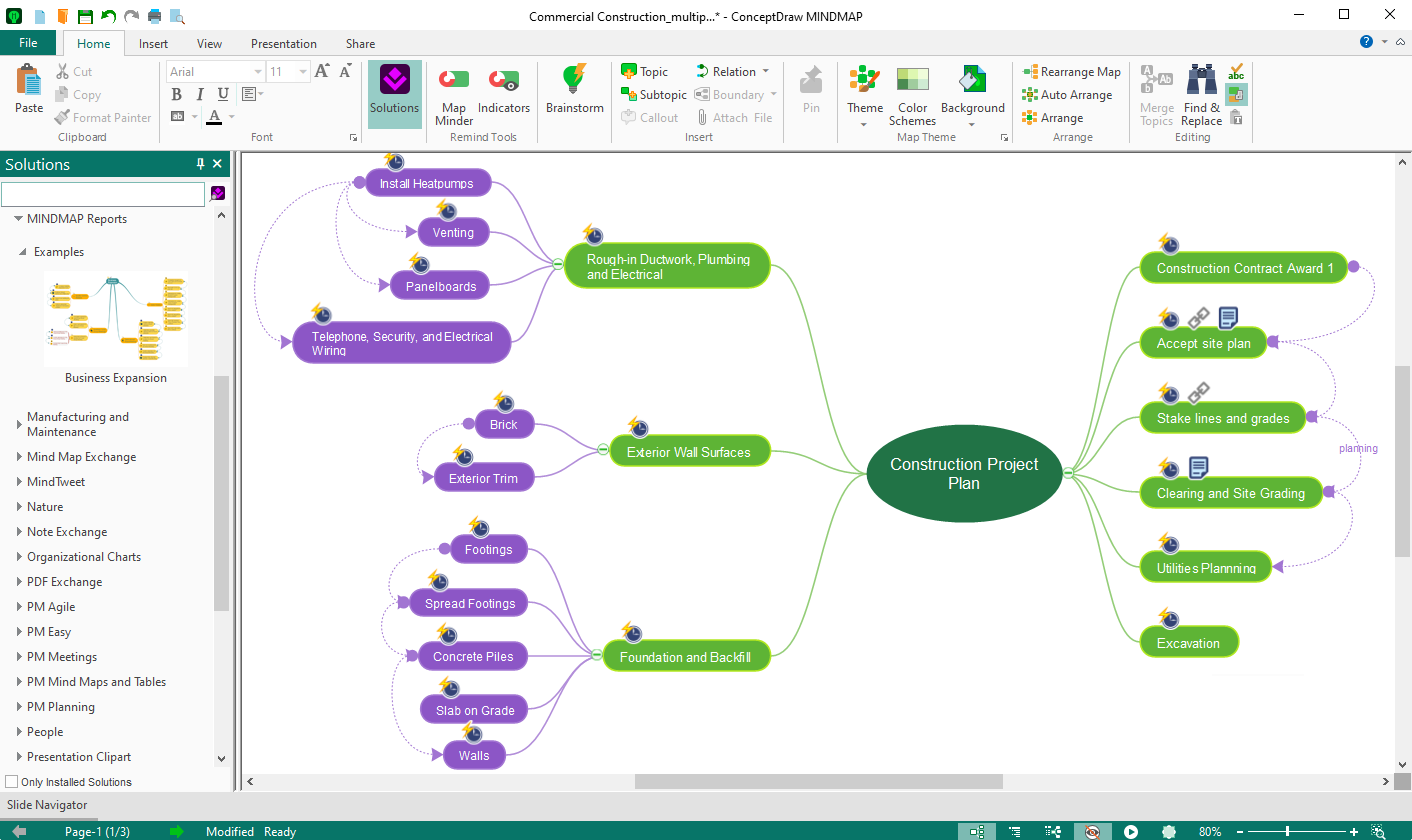Open the font name Arial dropdown
The height and width of the screenshot is (840, 1412).
click(258, 71)
